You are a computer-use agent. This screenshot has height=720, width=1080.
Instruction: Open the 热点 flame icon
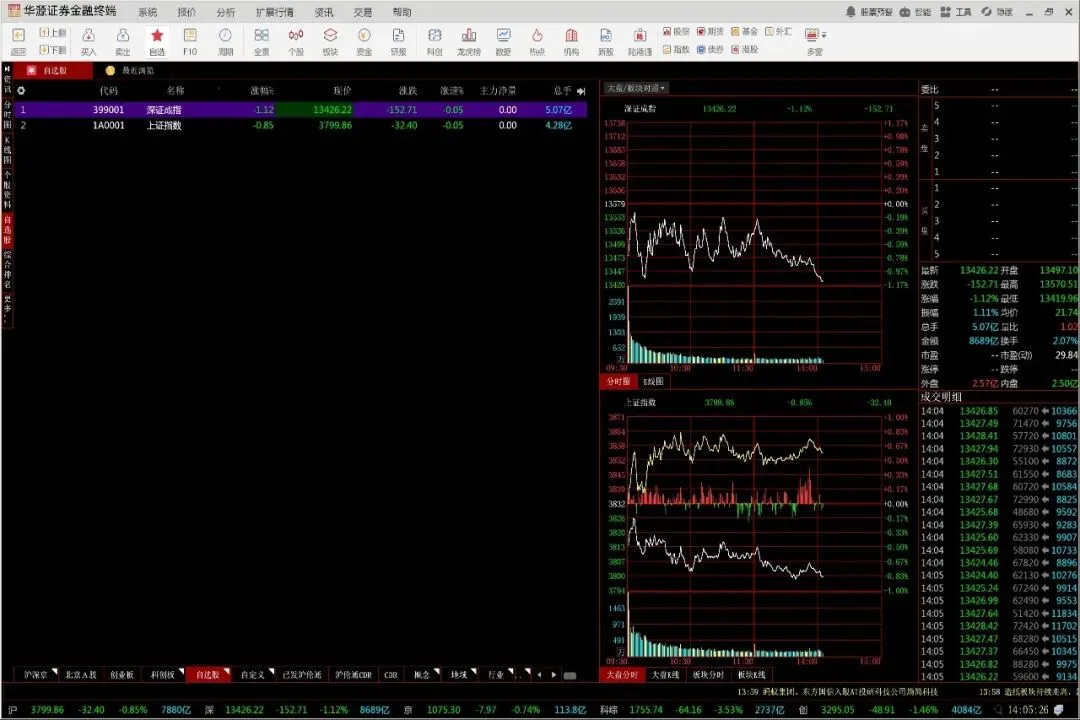pos(537,41)
